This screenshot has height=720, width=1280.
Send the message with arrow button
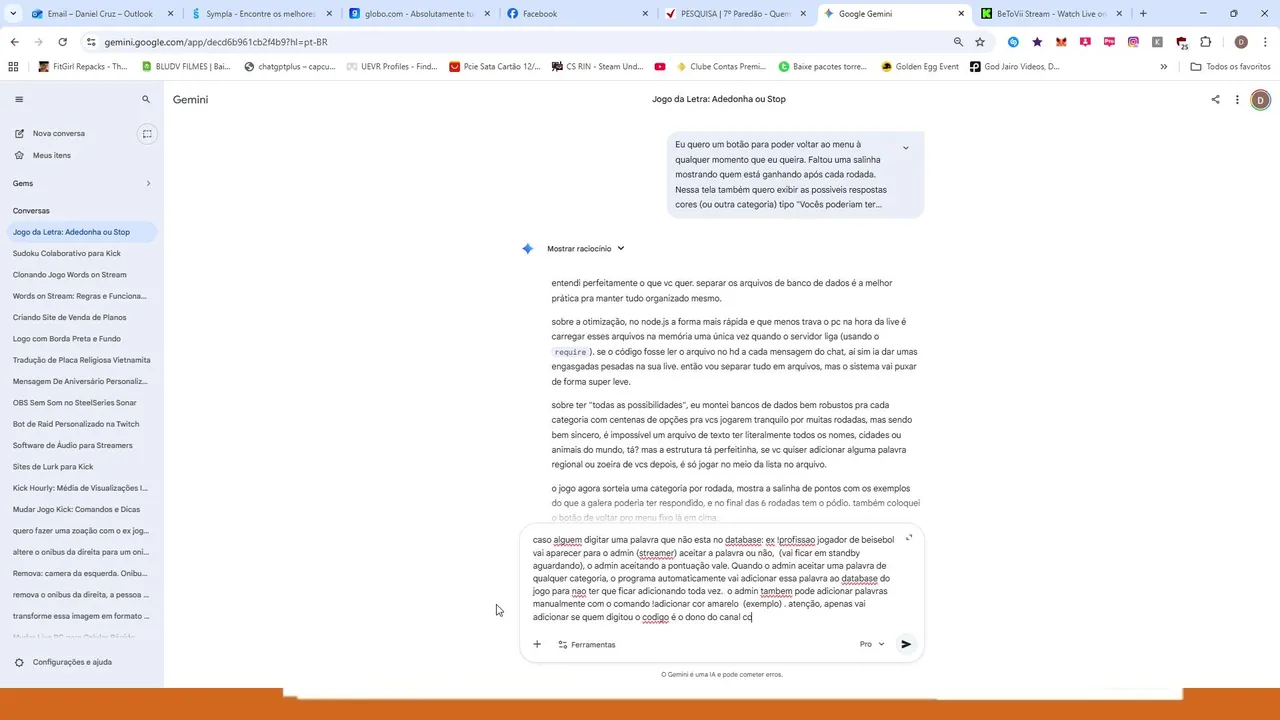(x=906, y=645)
